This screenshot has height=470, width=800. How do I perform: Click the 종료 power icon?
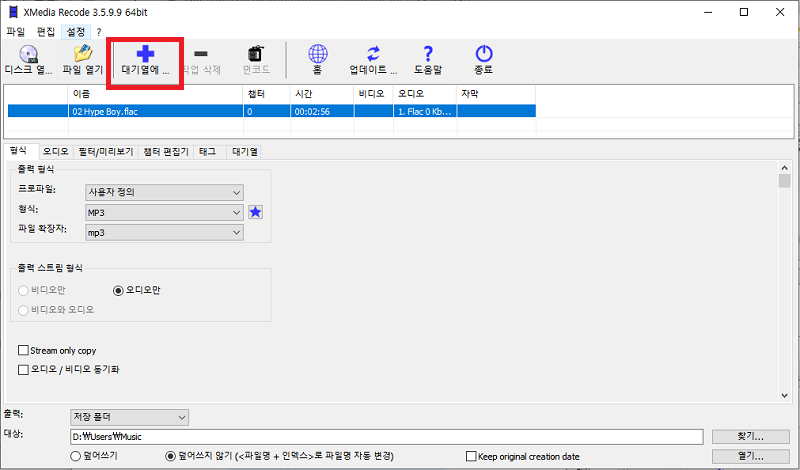tap(484, 54)
